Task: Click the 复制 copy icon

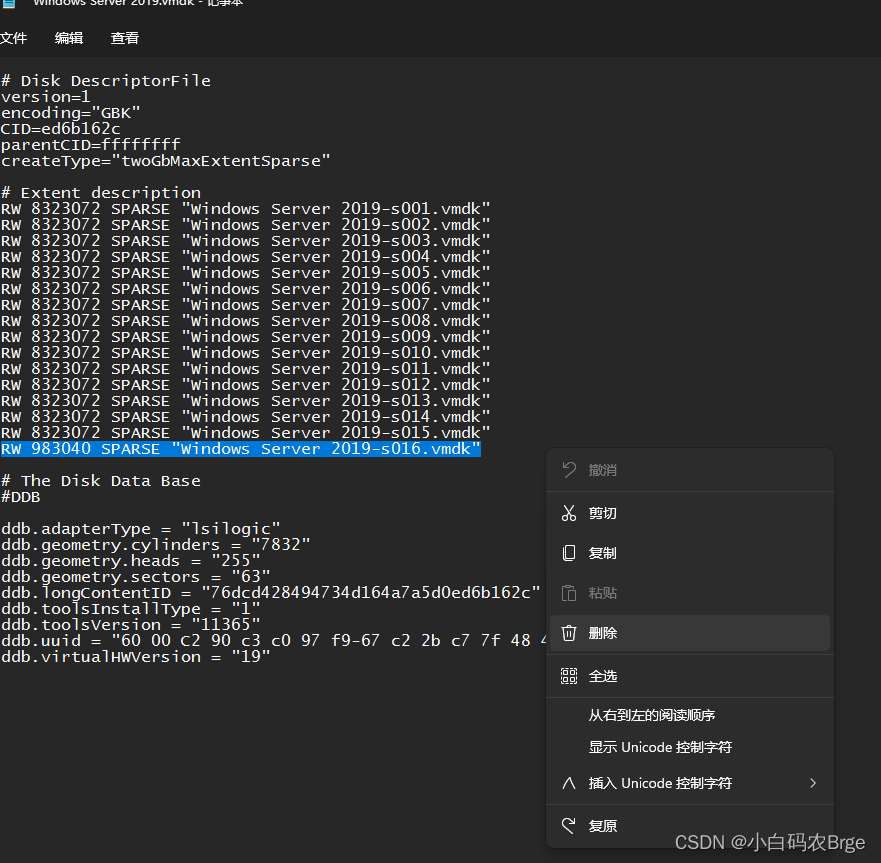Action: coord(569,553)
